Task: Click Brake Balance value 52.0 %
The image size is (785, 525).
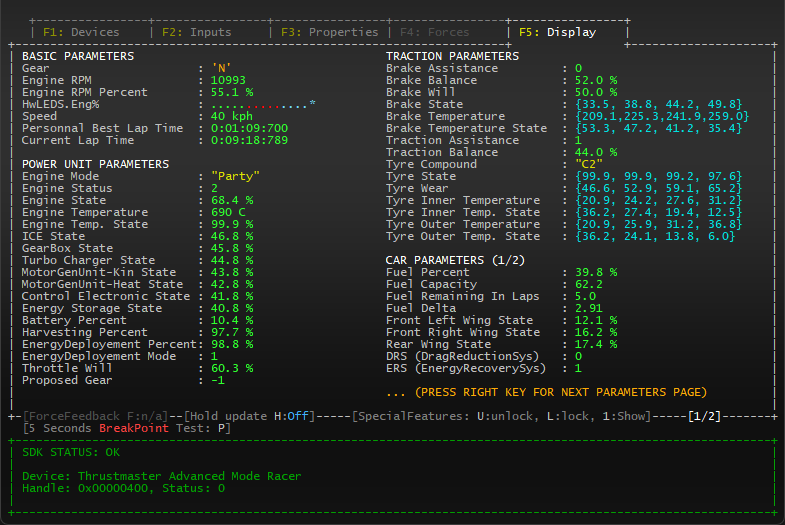Action: pyautogui.click(x=596, y=80)
